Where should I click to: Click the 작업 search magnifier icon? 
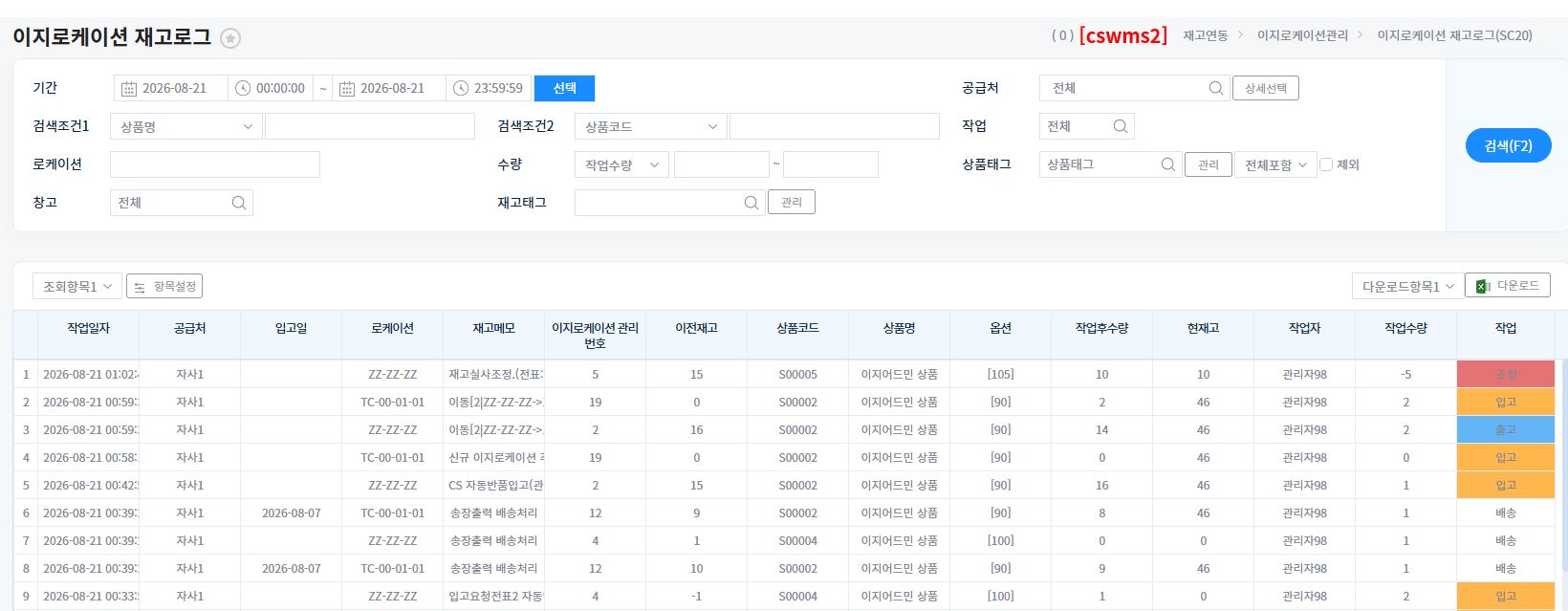[x=1121, y=126]
